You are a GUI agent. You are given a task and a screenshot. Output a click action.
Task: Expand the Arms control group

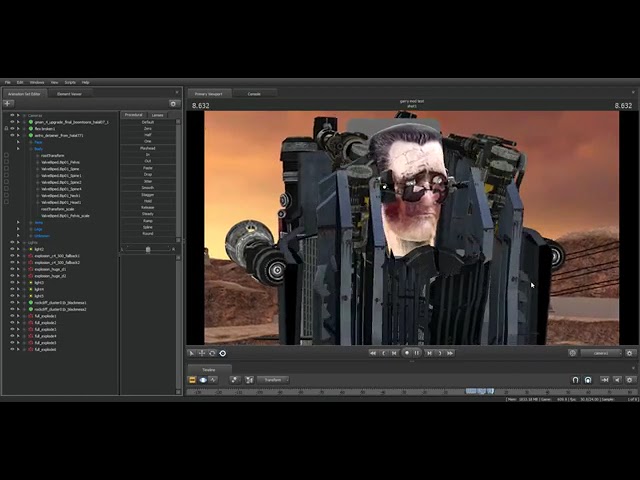click(18, 222)
